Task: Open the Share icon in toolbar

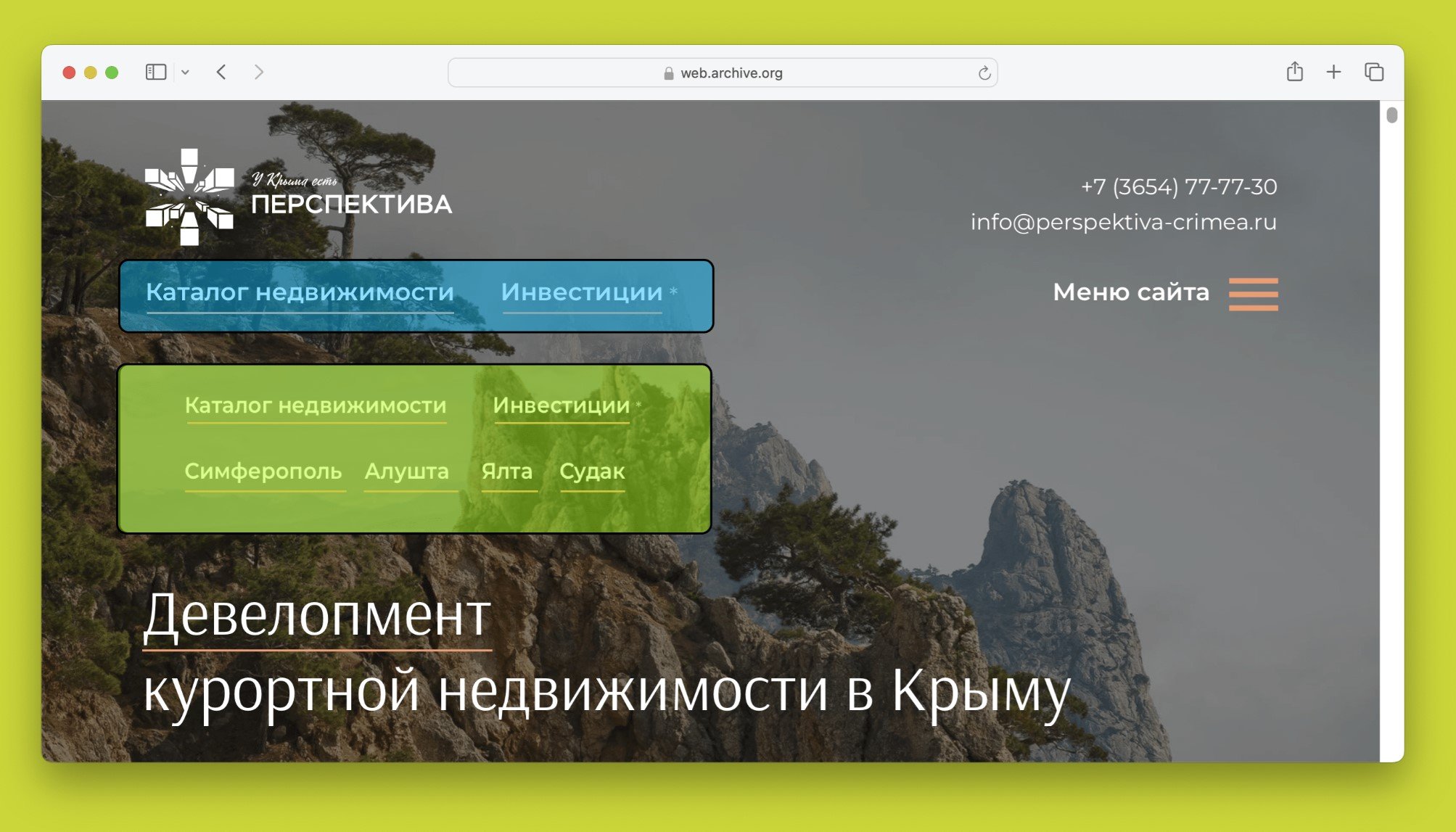Action: click(x=1295, y=72)
